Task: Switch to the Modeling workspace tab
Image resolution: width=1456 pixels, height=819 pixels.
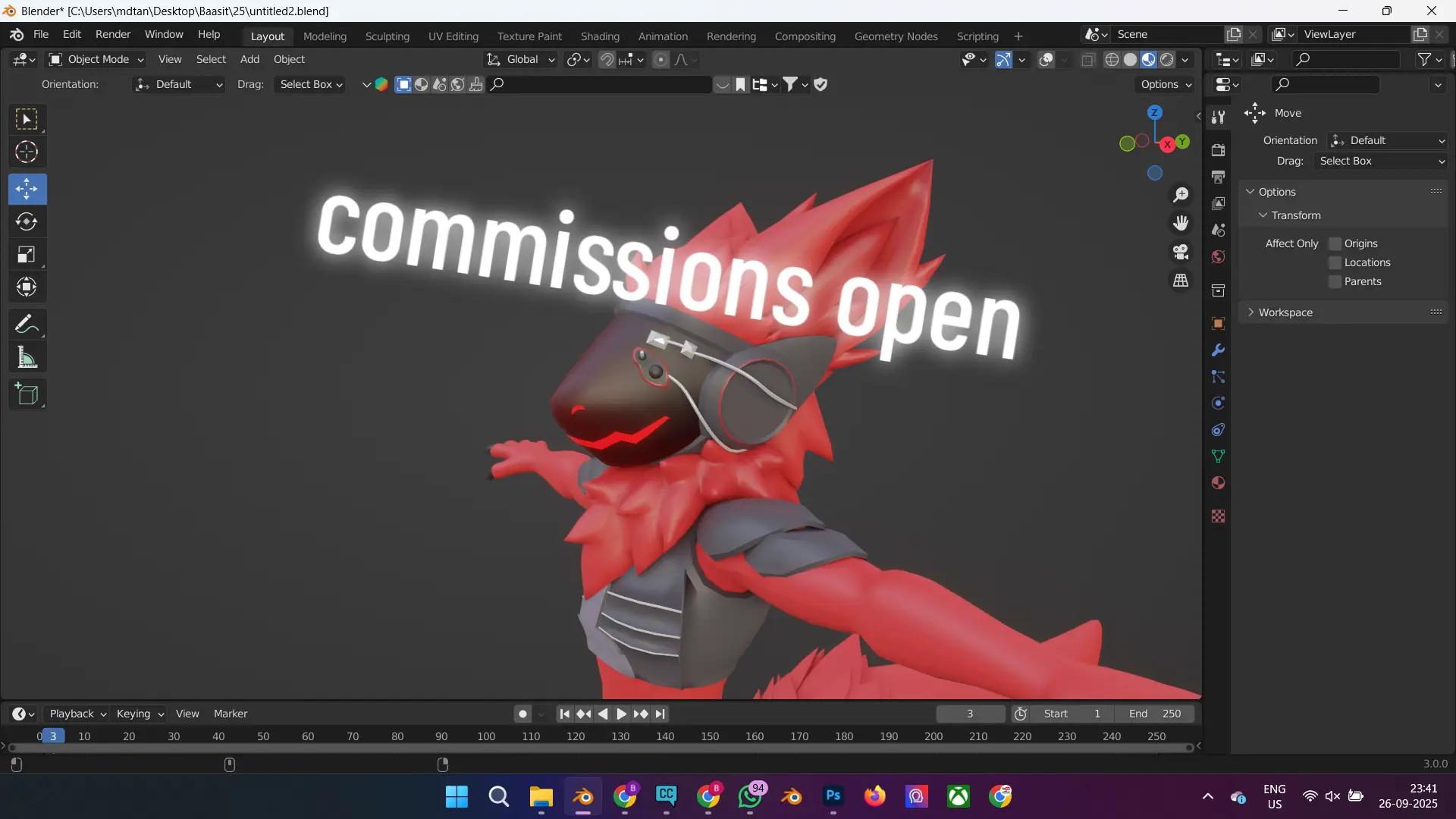Action: (x=325, y=36)
